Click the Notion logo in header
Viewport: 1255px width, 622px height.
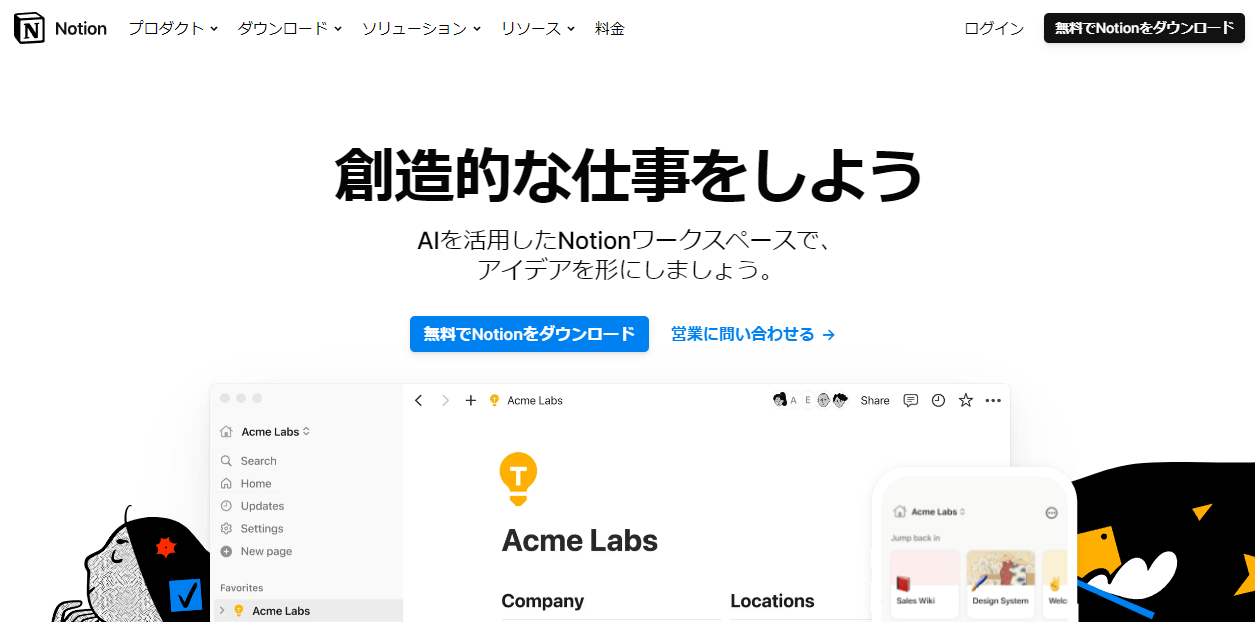click(60, 29)
